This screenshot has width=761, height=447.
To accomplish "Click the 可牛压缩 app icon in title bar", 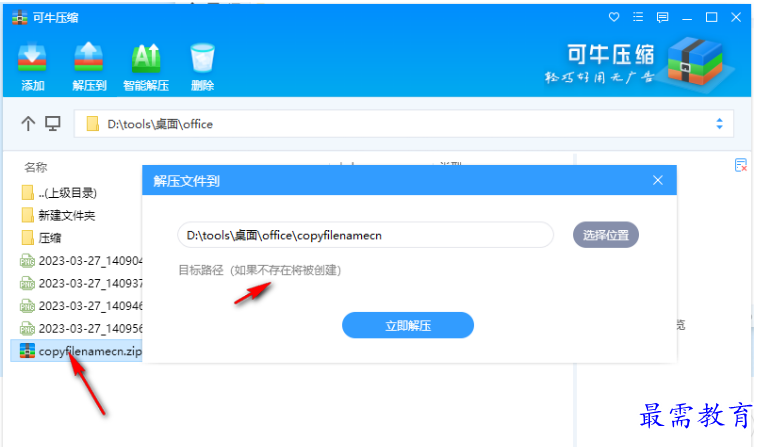I will click(x=19, y=17).
